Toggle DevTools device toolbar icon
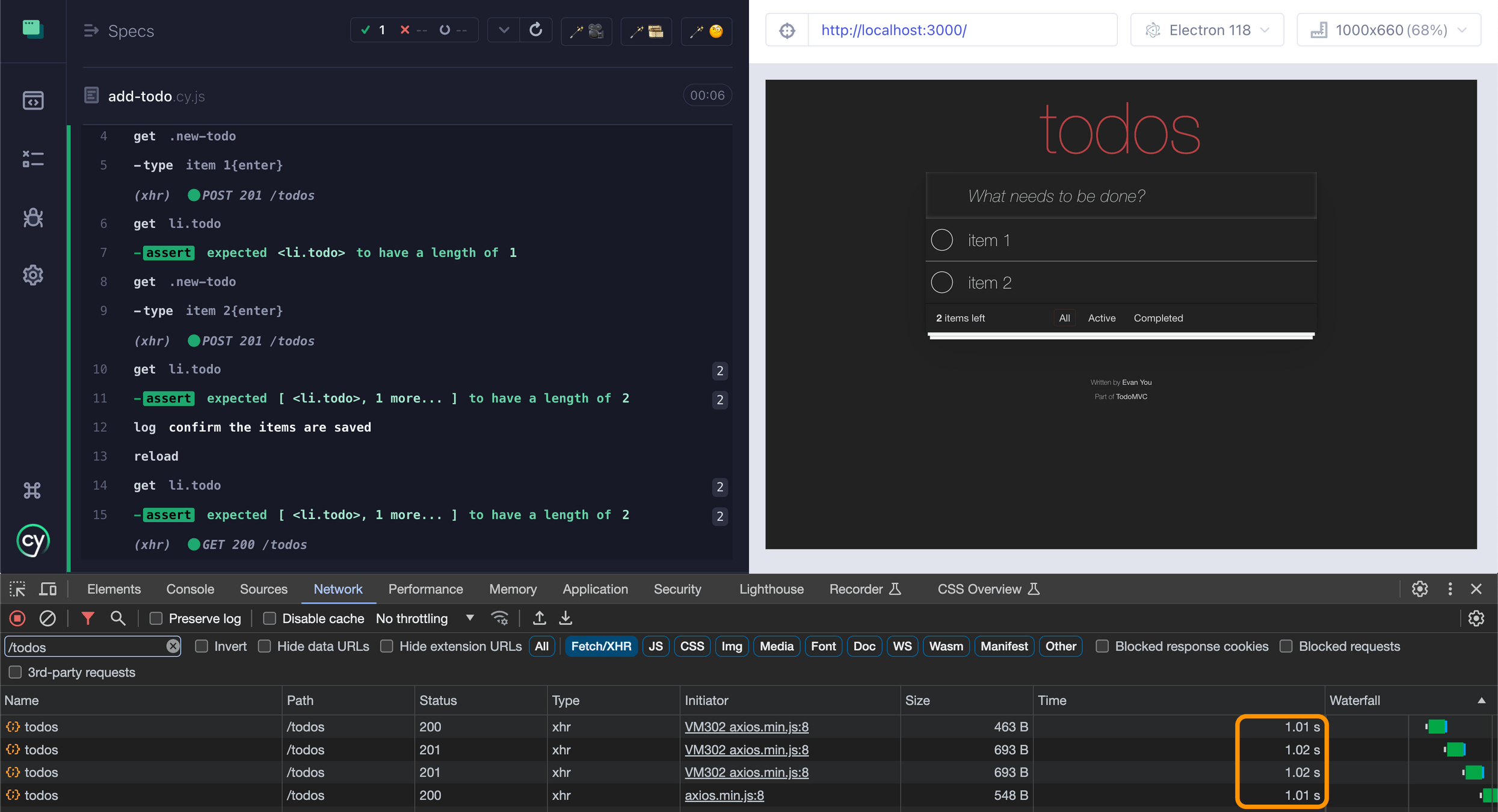The image size is (1498, 812). pyautogui.click(x=48, y=589)
